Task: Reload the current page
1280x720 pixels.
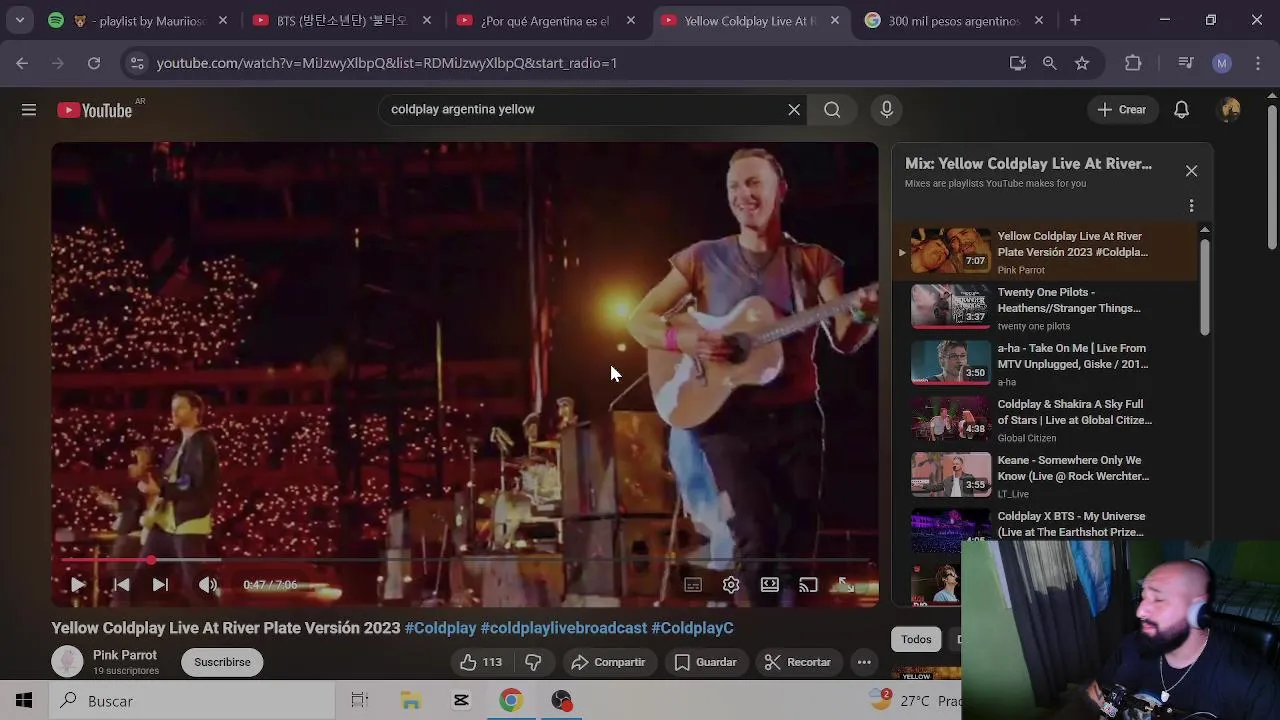Action: [x=94, y=63]
